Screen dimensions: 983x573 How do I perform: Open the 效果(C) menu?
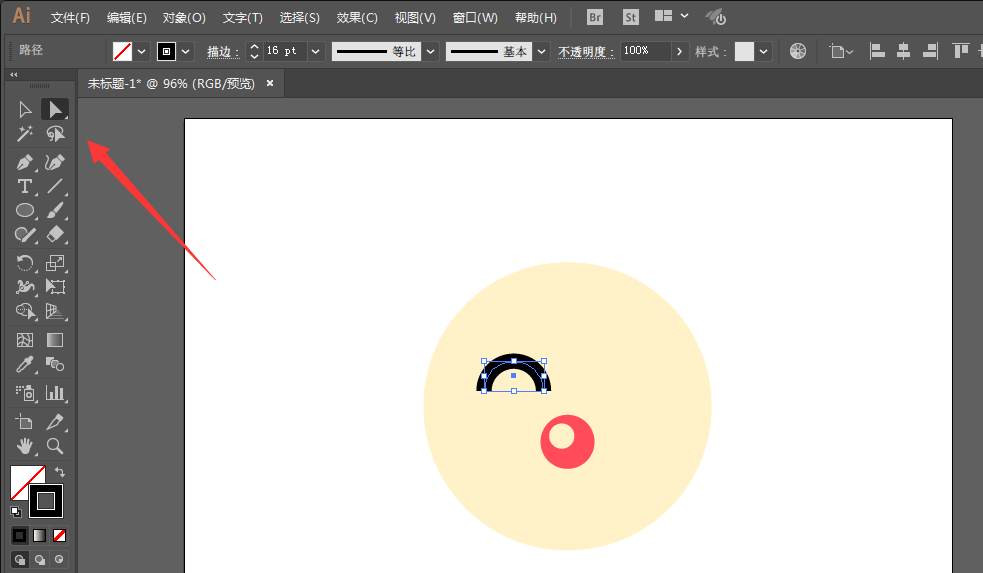pos(357,18)
